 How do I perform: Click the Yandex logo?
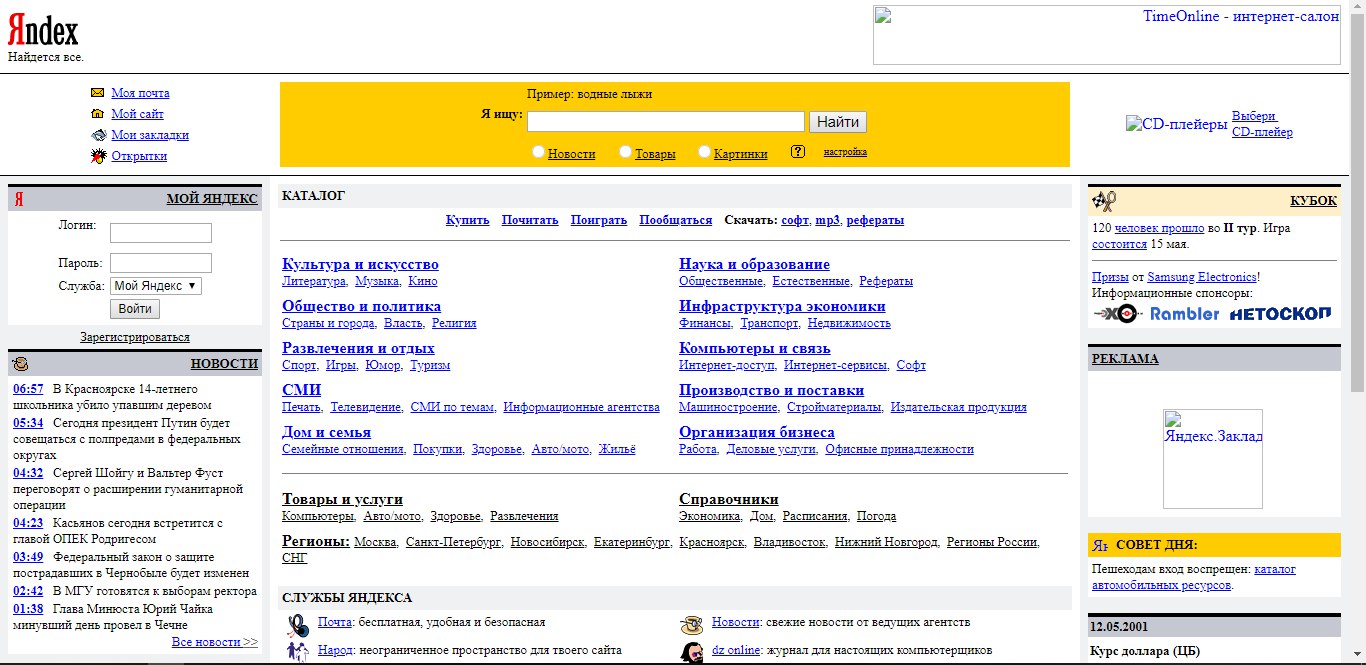click(43, 32)
